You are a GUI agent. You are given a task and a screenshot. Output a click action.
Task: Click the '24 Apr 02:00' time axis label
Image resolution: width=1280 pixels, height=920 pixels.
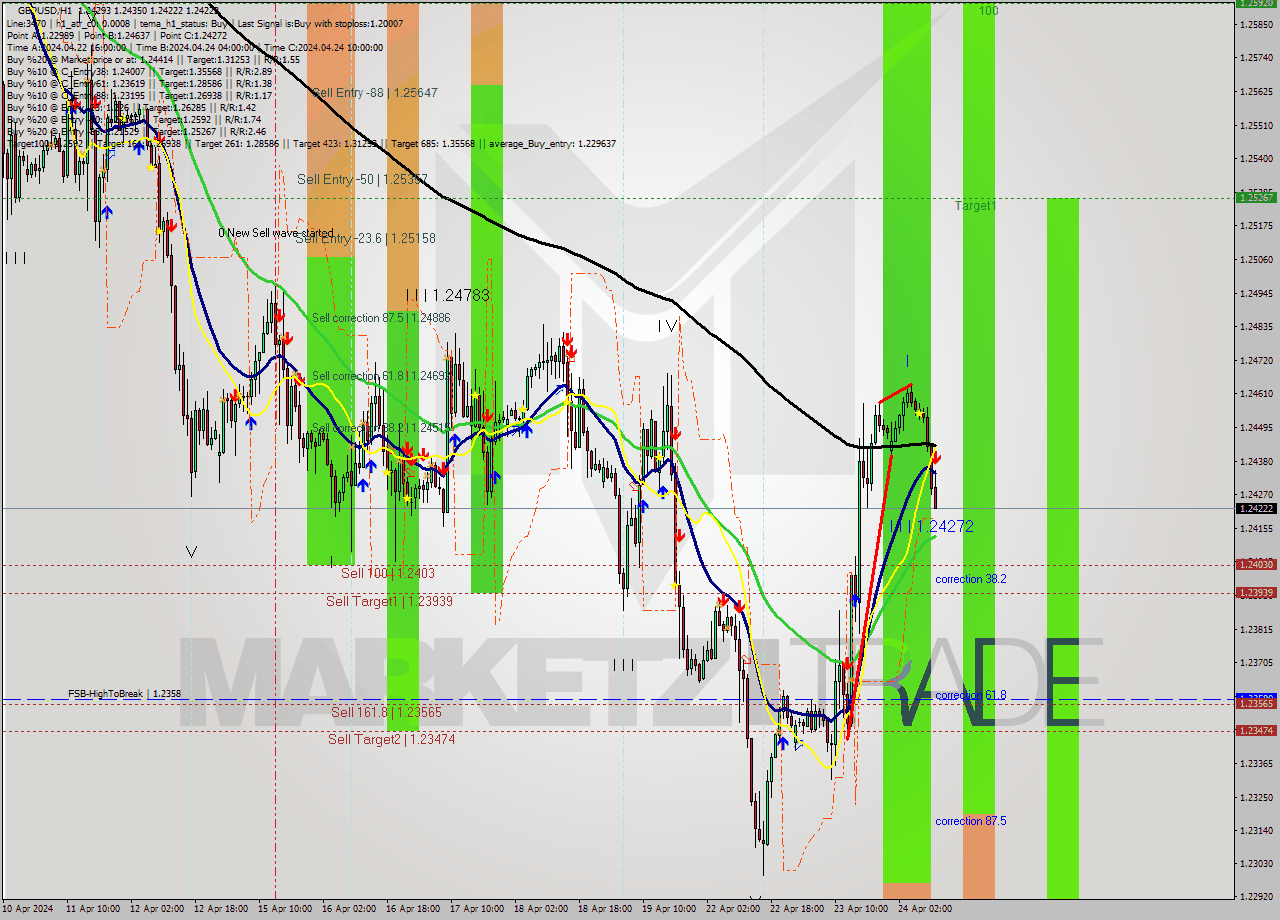[924, 909]
